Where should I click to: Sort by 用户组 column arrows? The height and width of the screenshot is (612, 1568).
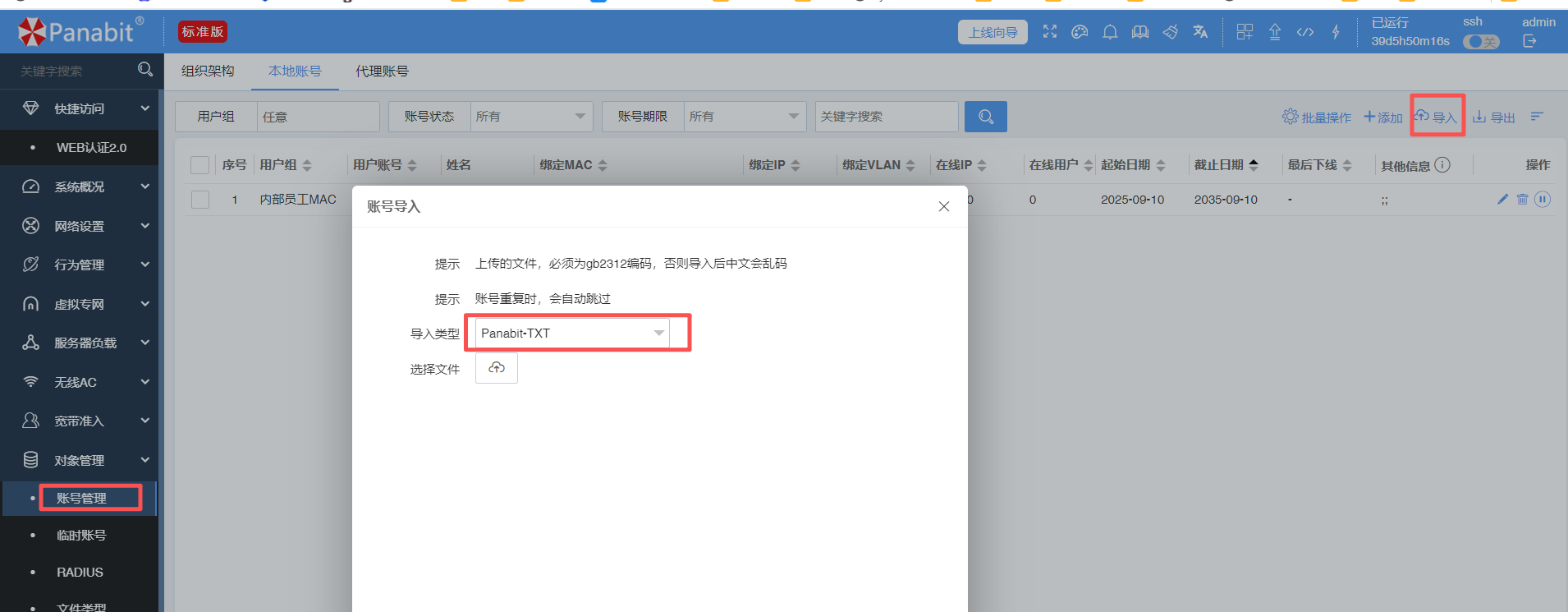[307, 165]
